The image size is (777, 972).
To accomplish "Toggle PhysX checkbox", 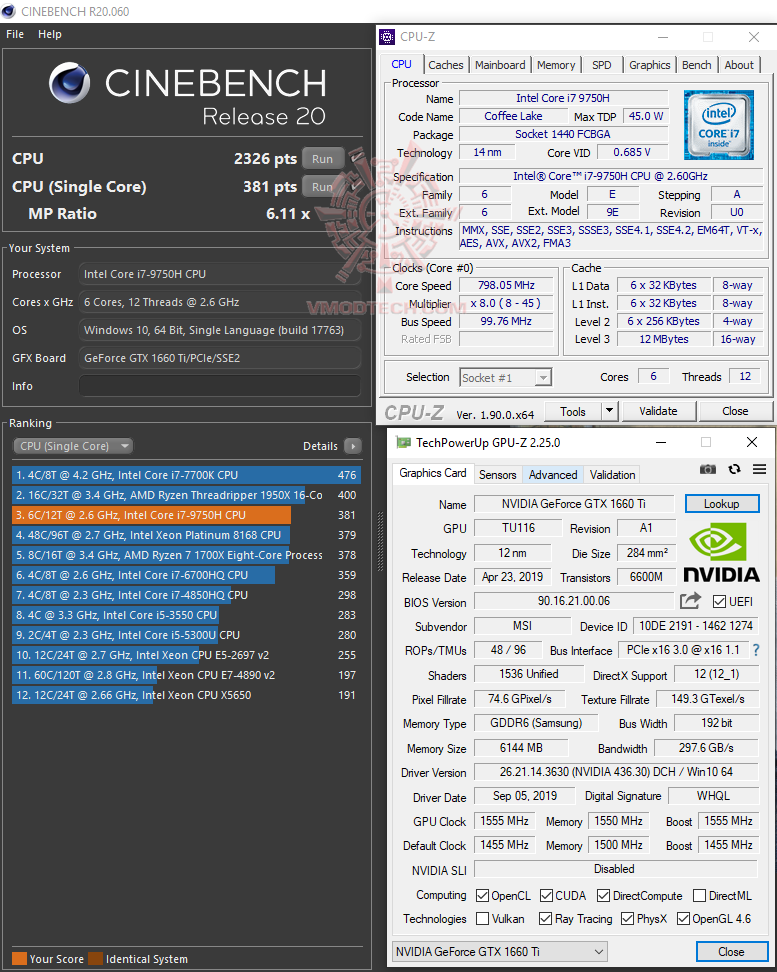I will (x=628, y=919).
